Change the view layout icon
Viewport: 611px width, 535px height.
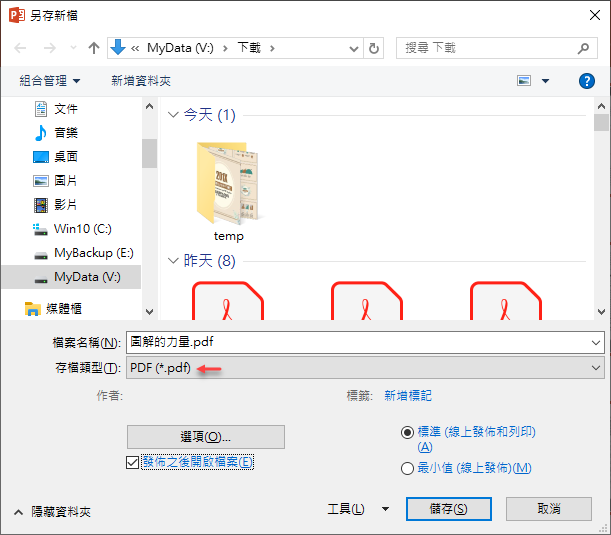524,81
